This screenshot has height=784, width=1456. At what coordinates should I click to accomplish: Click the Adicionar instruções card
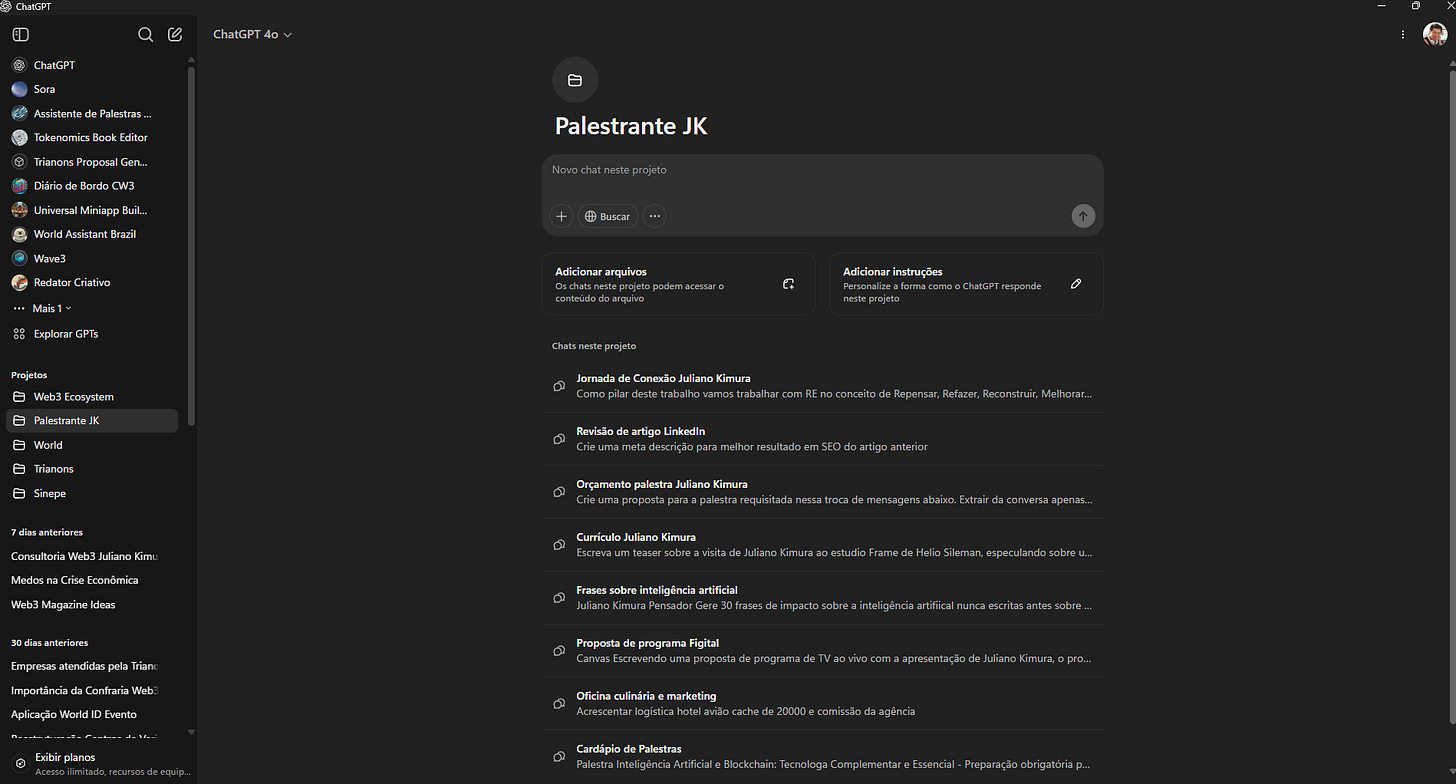[x=966, y=284]
